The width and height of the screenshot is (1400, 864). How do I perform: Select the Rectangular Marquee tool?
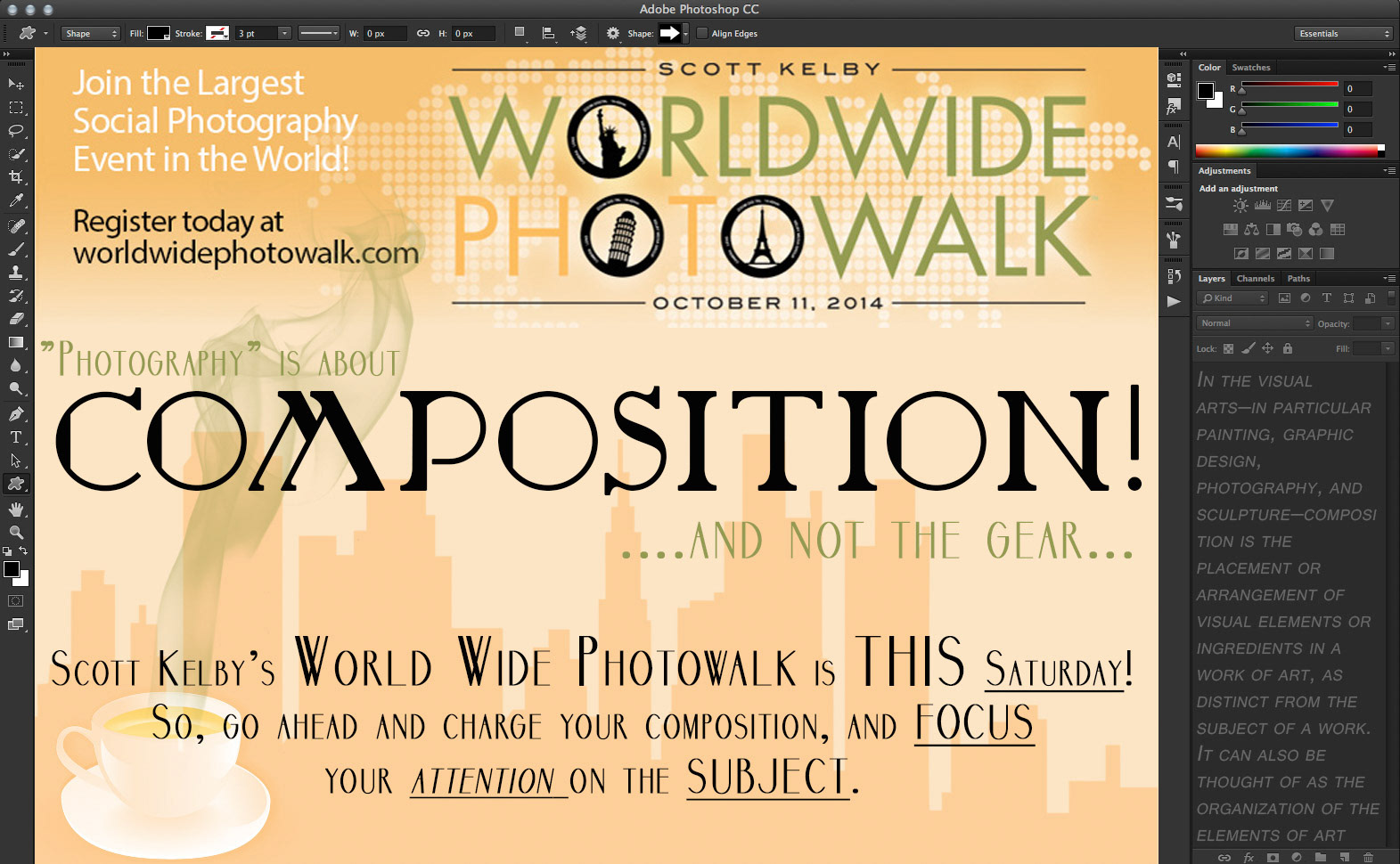click(16, 108)
